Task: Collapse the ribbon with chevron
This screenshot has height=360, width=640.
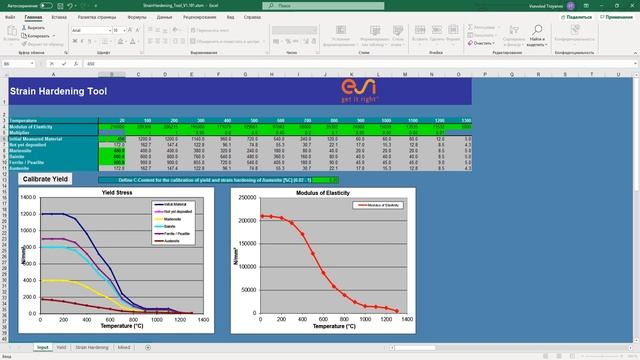Action: (635, 53)
